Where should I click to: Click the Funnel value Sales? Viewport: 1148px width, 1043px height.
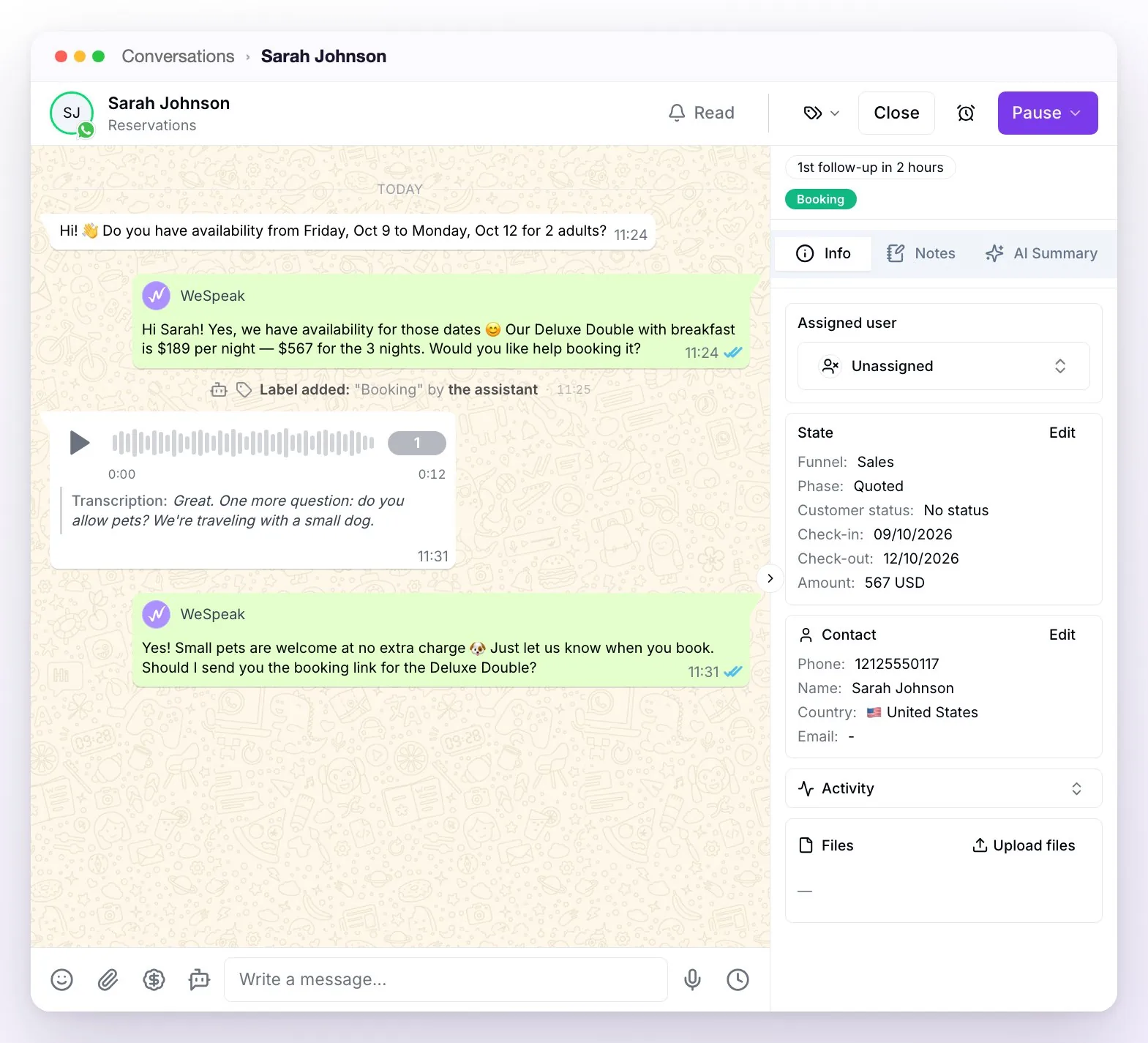pyautogui.click(x=875, y=462)
